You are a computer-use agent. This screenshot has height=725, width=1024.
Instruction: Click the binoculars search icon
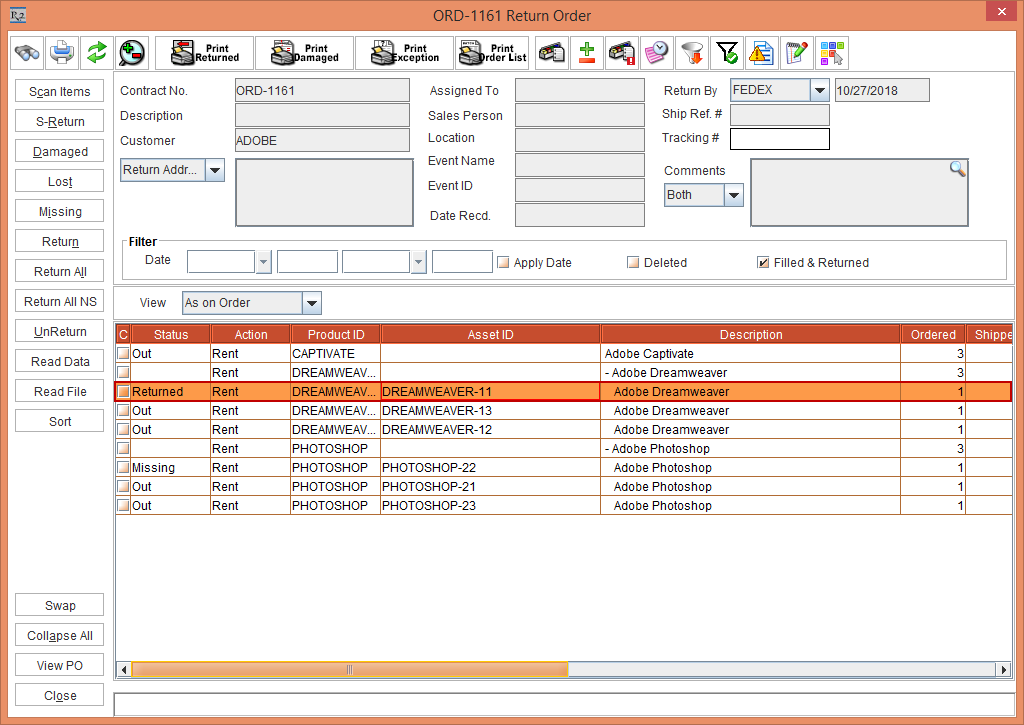28,52
